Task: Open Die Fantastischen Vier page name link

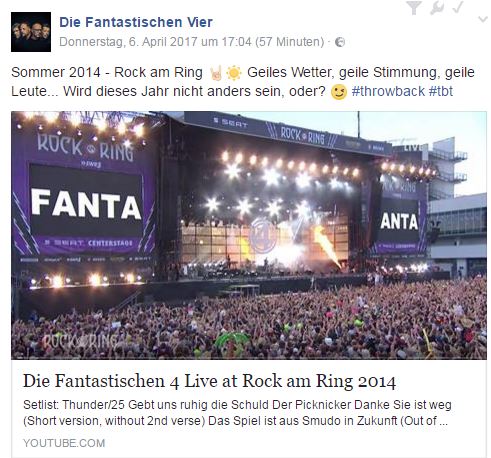Action: tap(136, 22)
